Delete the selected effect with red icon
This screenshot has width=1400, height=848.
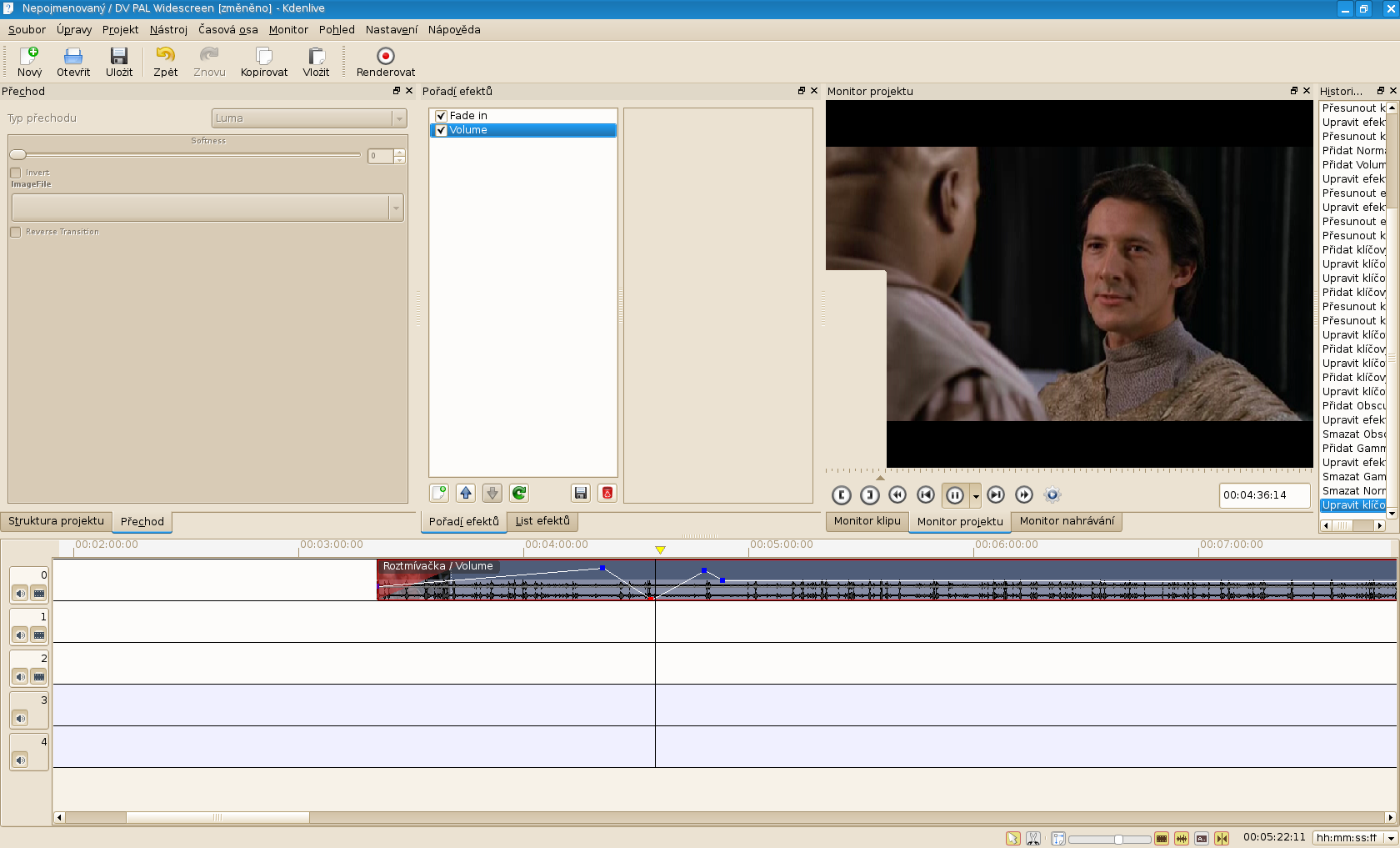607,493
